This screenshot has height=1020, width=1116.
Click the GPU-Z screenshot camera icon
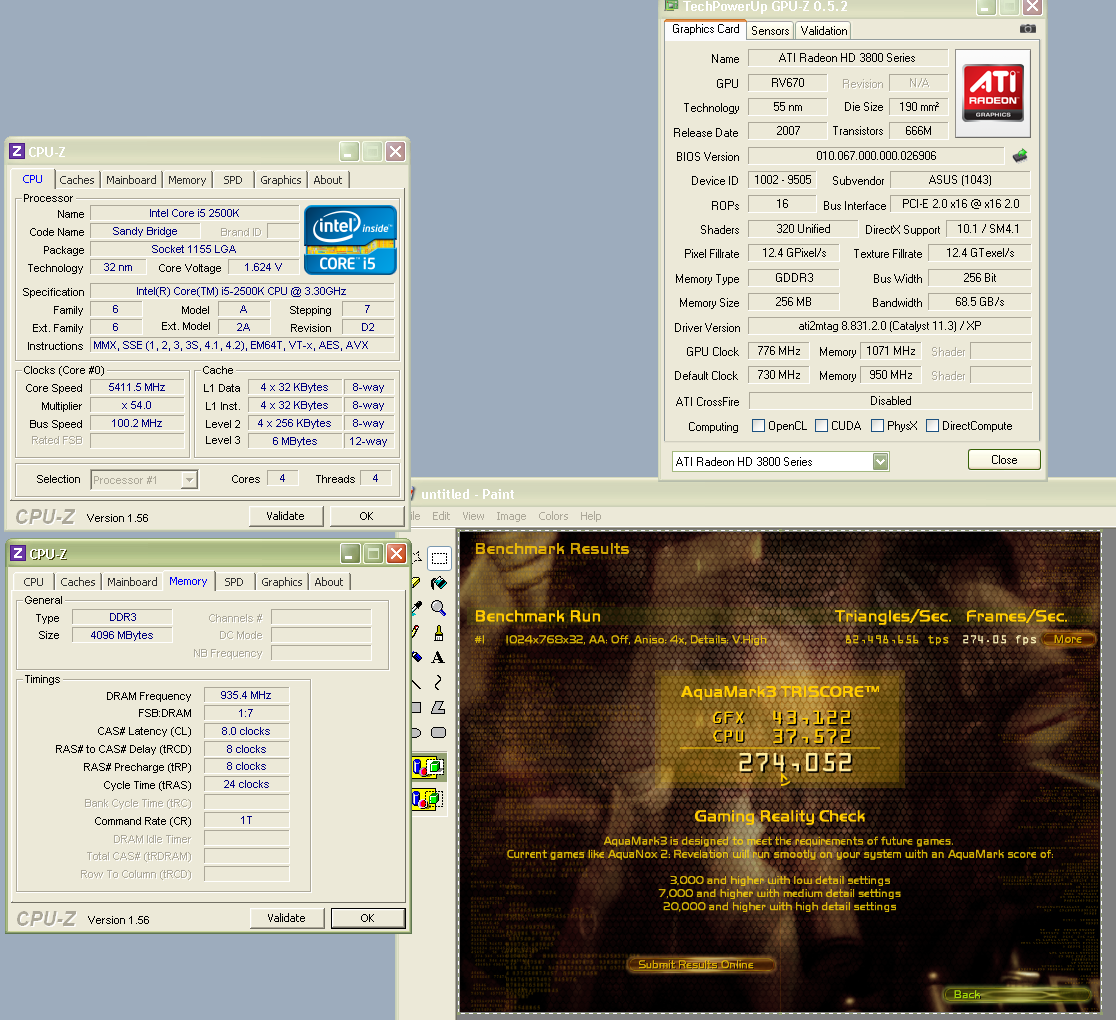pyautogui.click(x=1027, y=28)
